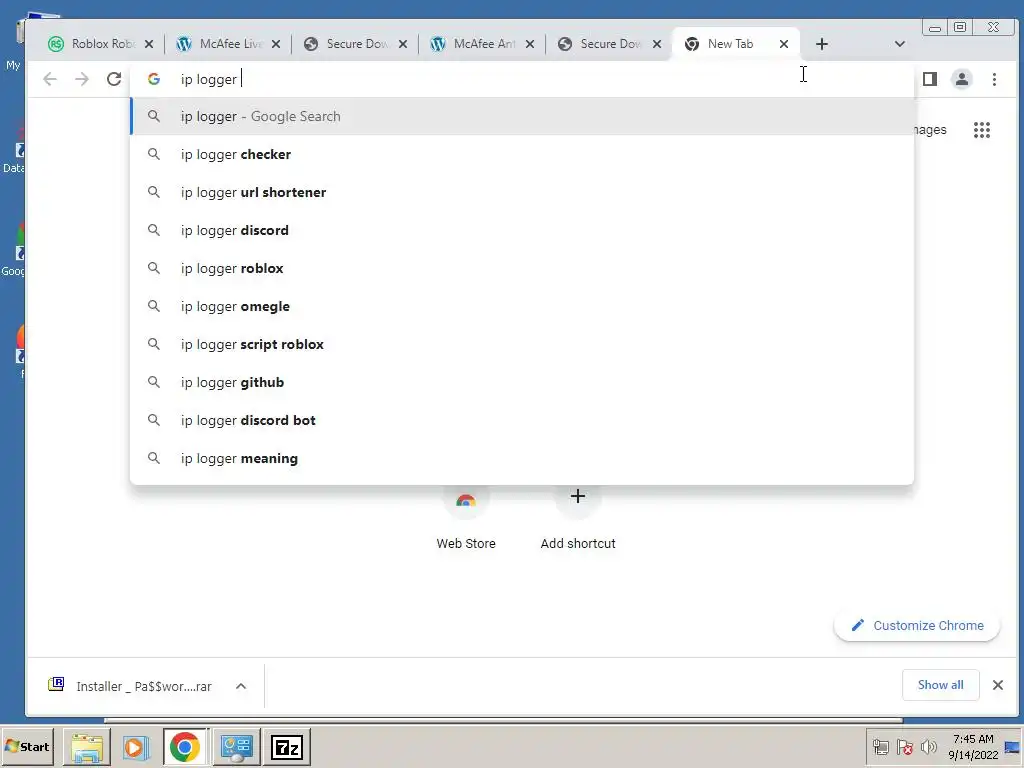The height and width of the screenshot is (768, 1024).
Task: Click the browser reload button
Action: pos(114,79)
